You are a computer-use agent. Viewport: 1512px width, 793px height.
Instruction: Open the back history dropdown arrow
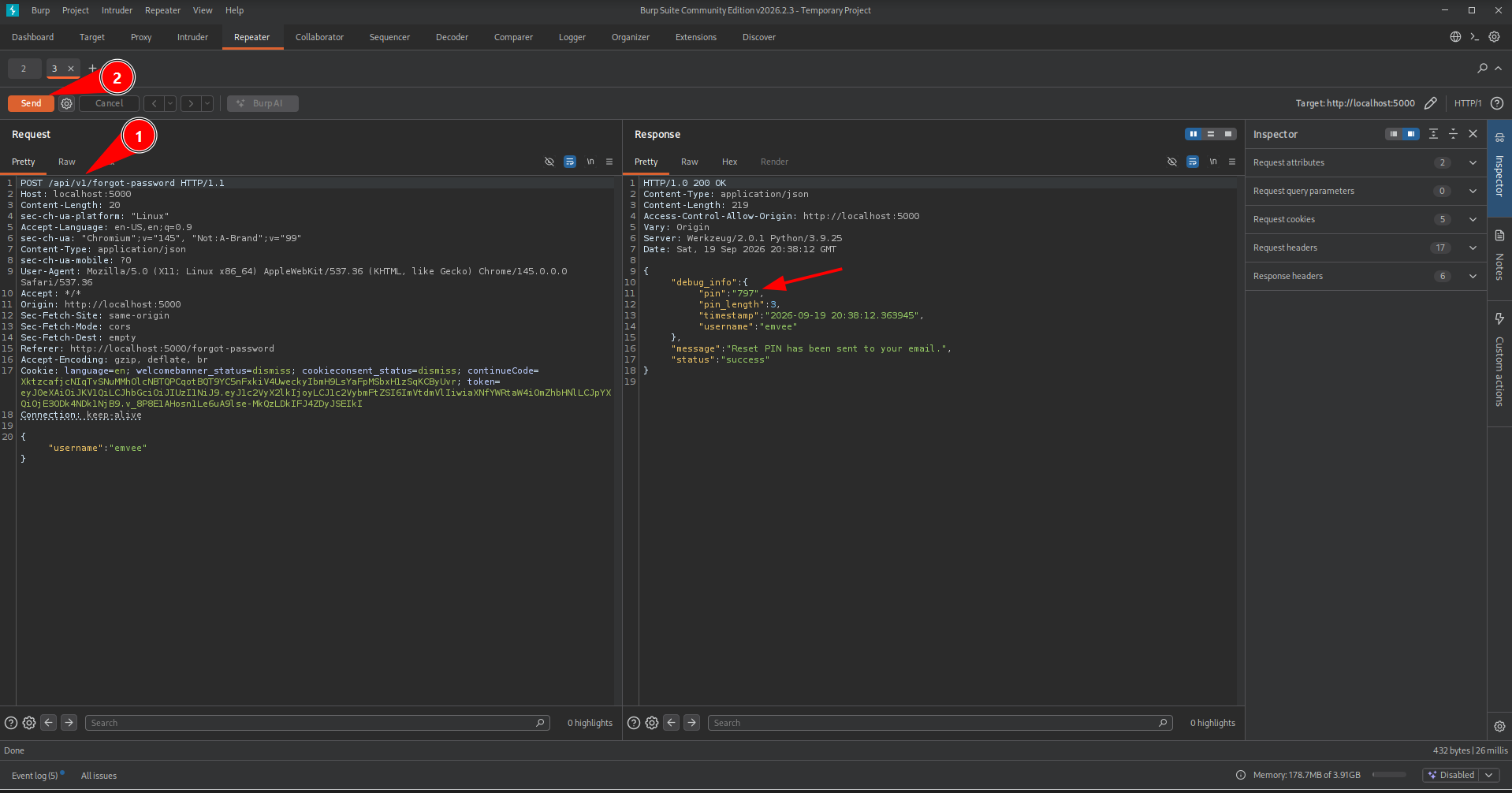coord(170,103)
